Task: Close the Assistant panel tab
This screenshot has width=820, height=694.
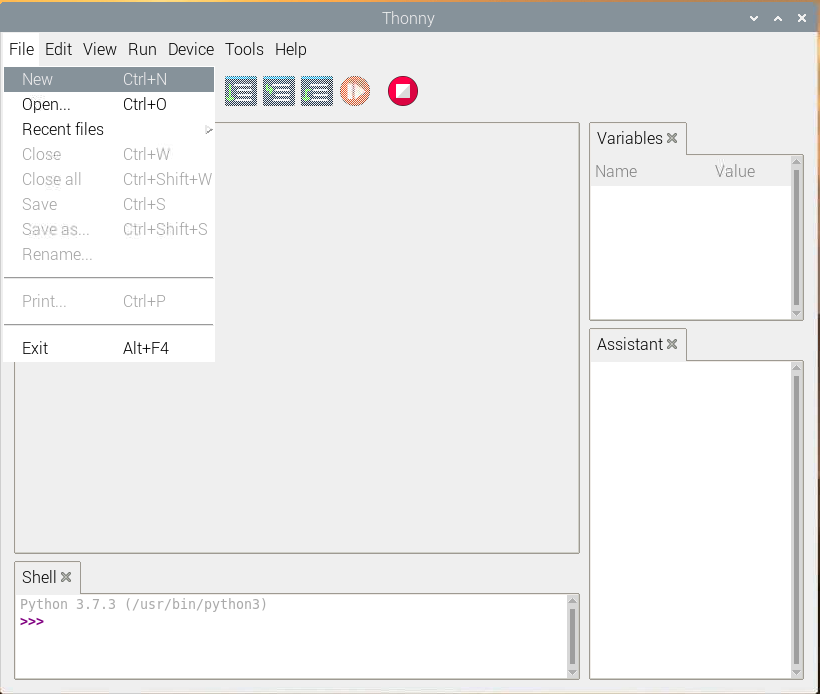Action: tap(672, 344)
